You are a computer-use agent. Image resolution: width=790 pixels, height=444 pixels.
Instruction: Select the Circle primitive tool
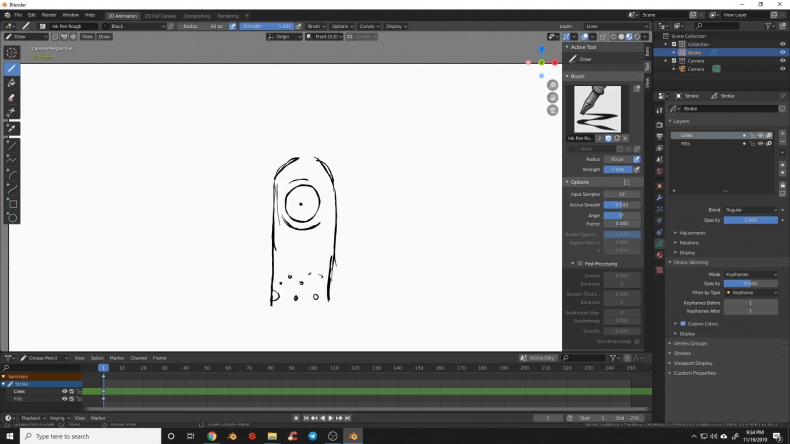pos(12,217)
